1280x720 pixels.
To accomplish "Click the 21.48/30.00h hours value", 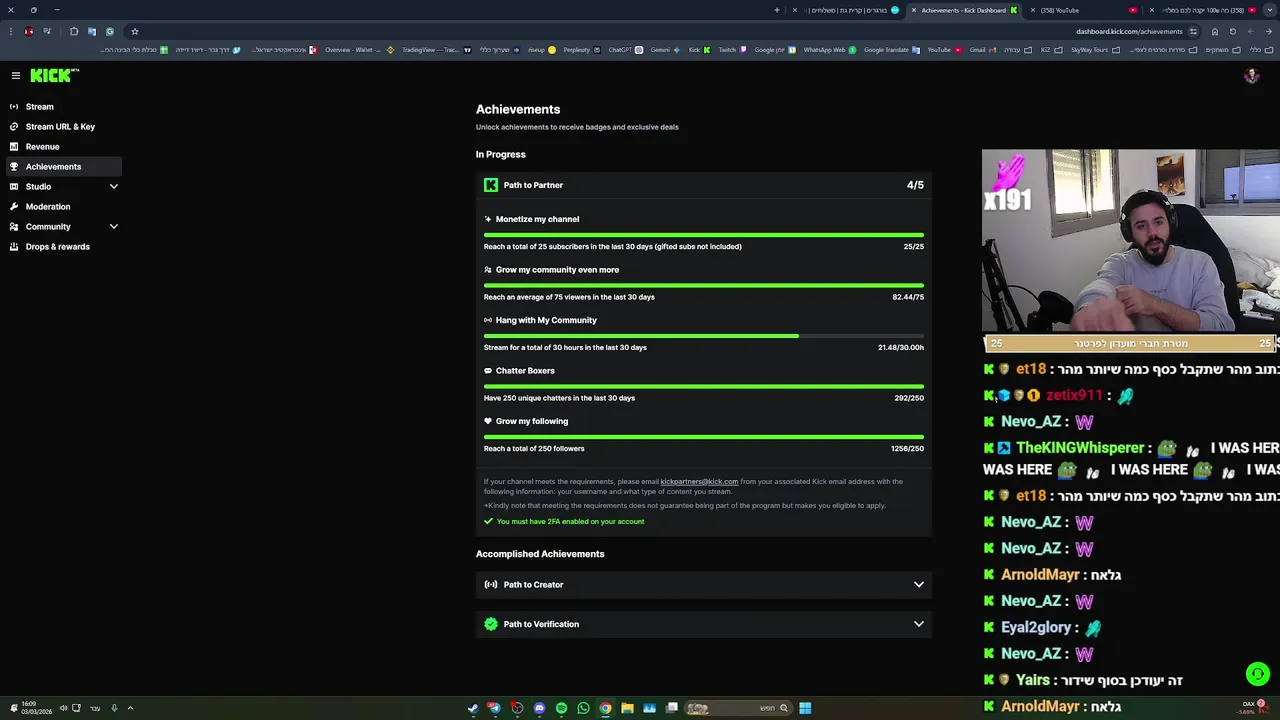I will [901, 348].
